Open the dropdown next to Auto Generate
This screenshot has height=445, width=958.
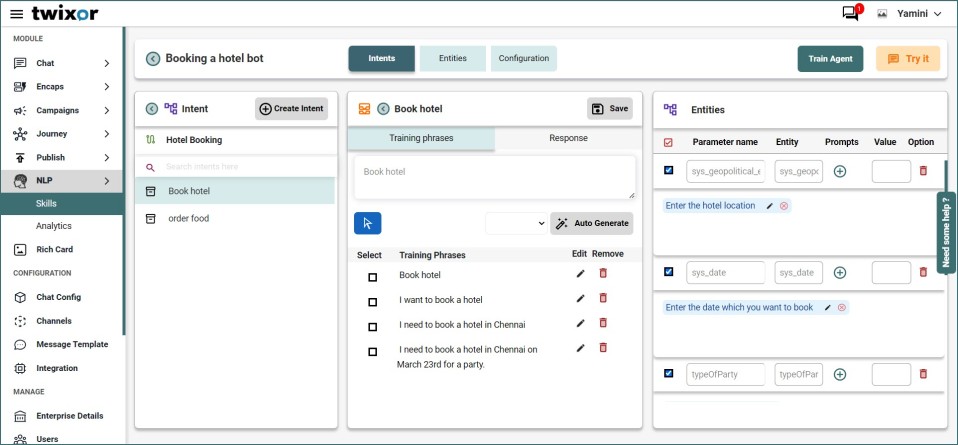coord(516,223)
